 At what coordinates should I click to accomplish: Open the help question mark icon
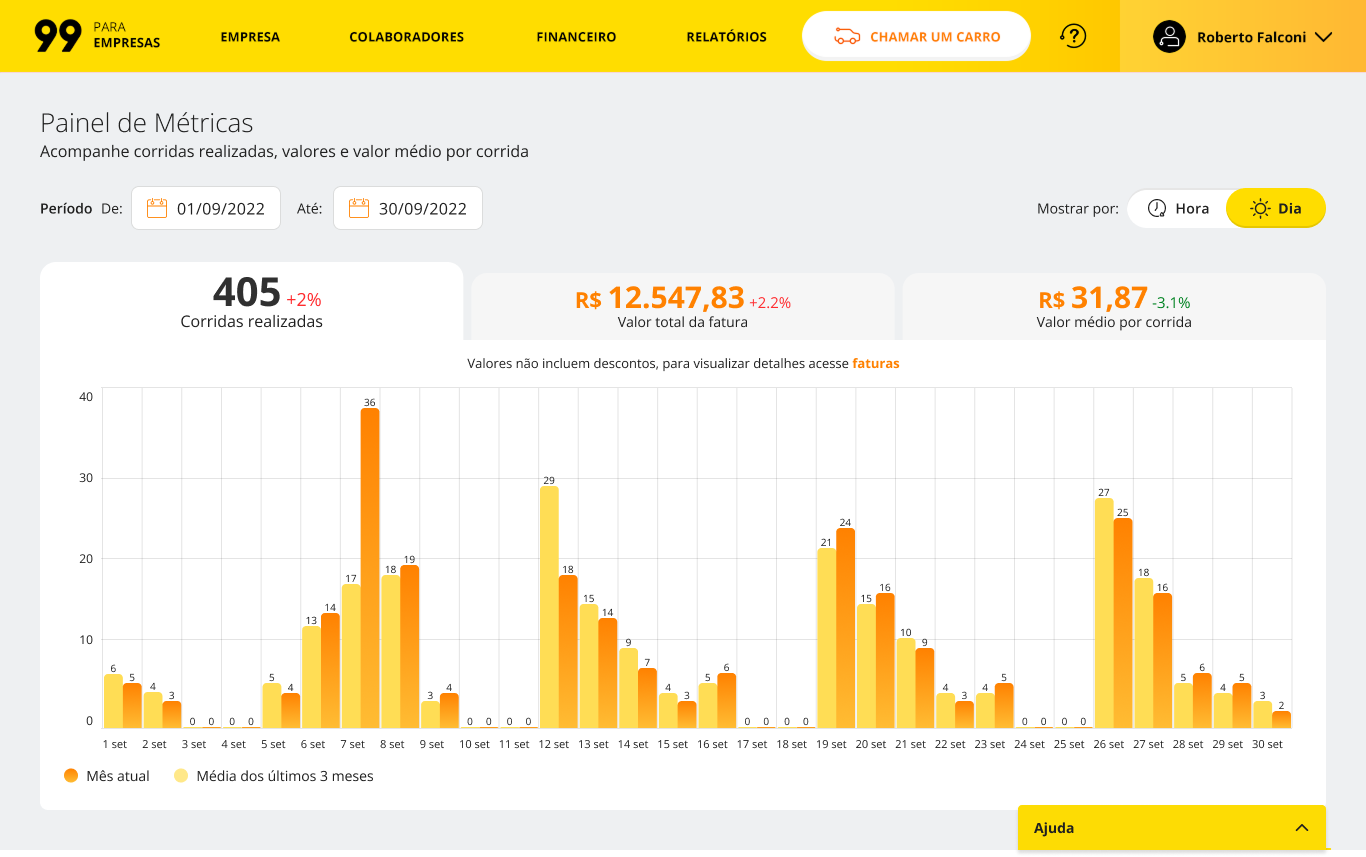pyautogui.click(x=1073, y=36)
